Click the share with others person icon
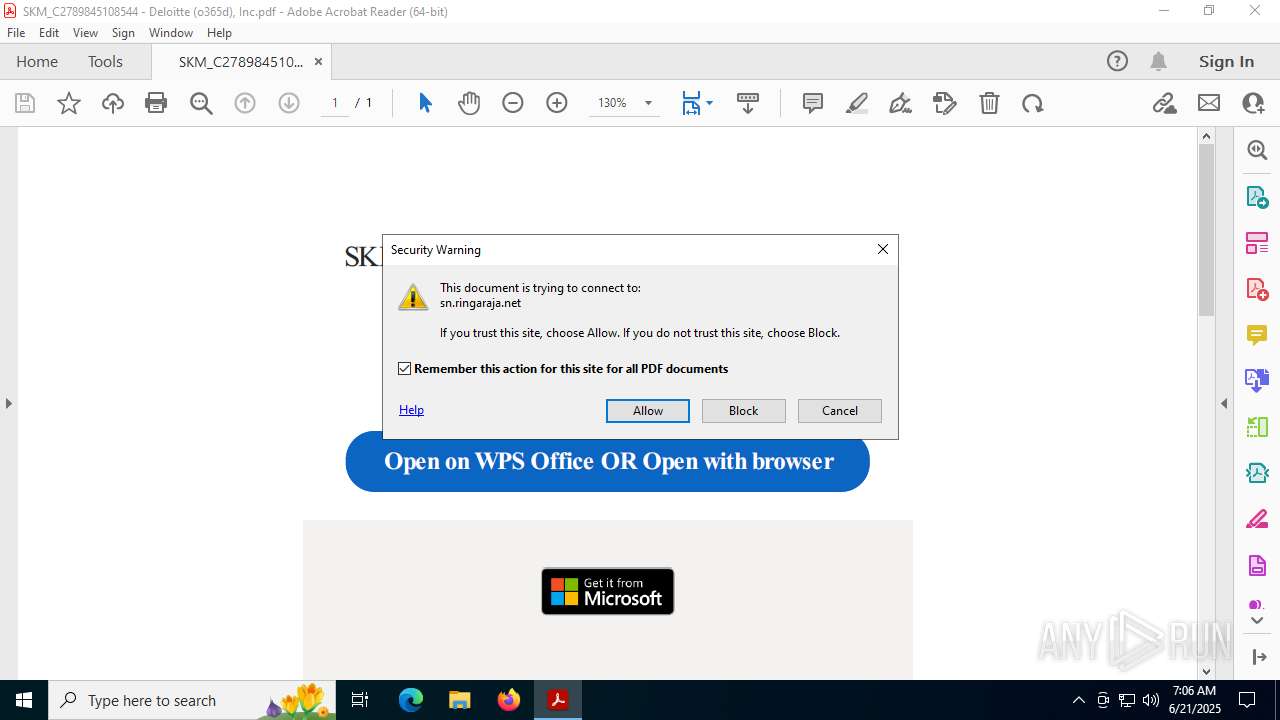Screen dimensions: 1280x720 1253,103
